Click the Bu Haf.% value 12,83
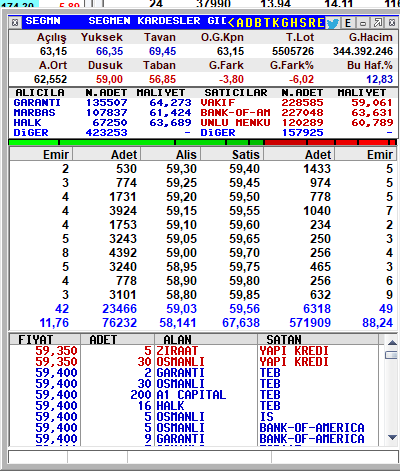The height and width of the screenshot is (471, 400). click(380, 79)
